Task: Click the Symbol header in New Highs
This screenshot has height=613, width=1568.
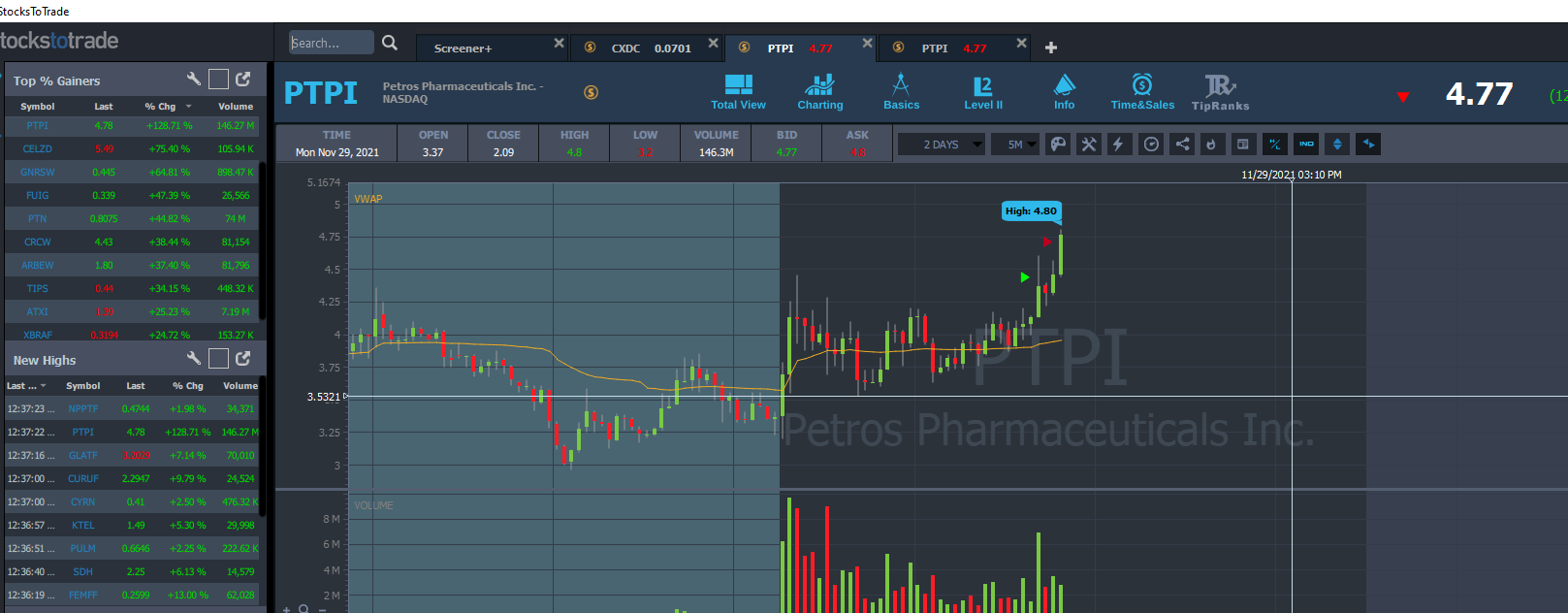Action: [x=83, y=386]
